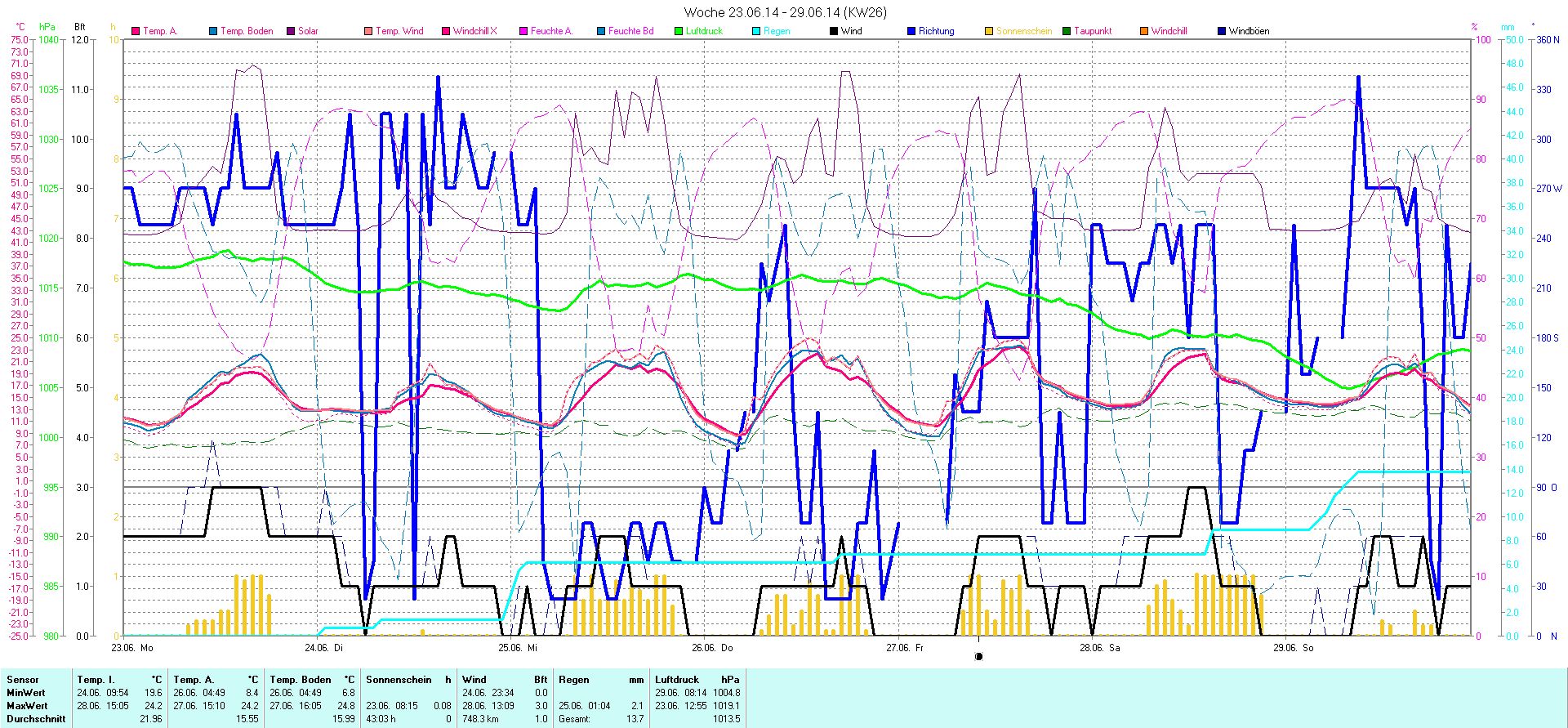The width and height of the screenshot is (1568, 728).
Task: Click the Gesamt rain total value 13.7
Action: (x=635, y=719)
